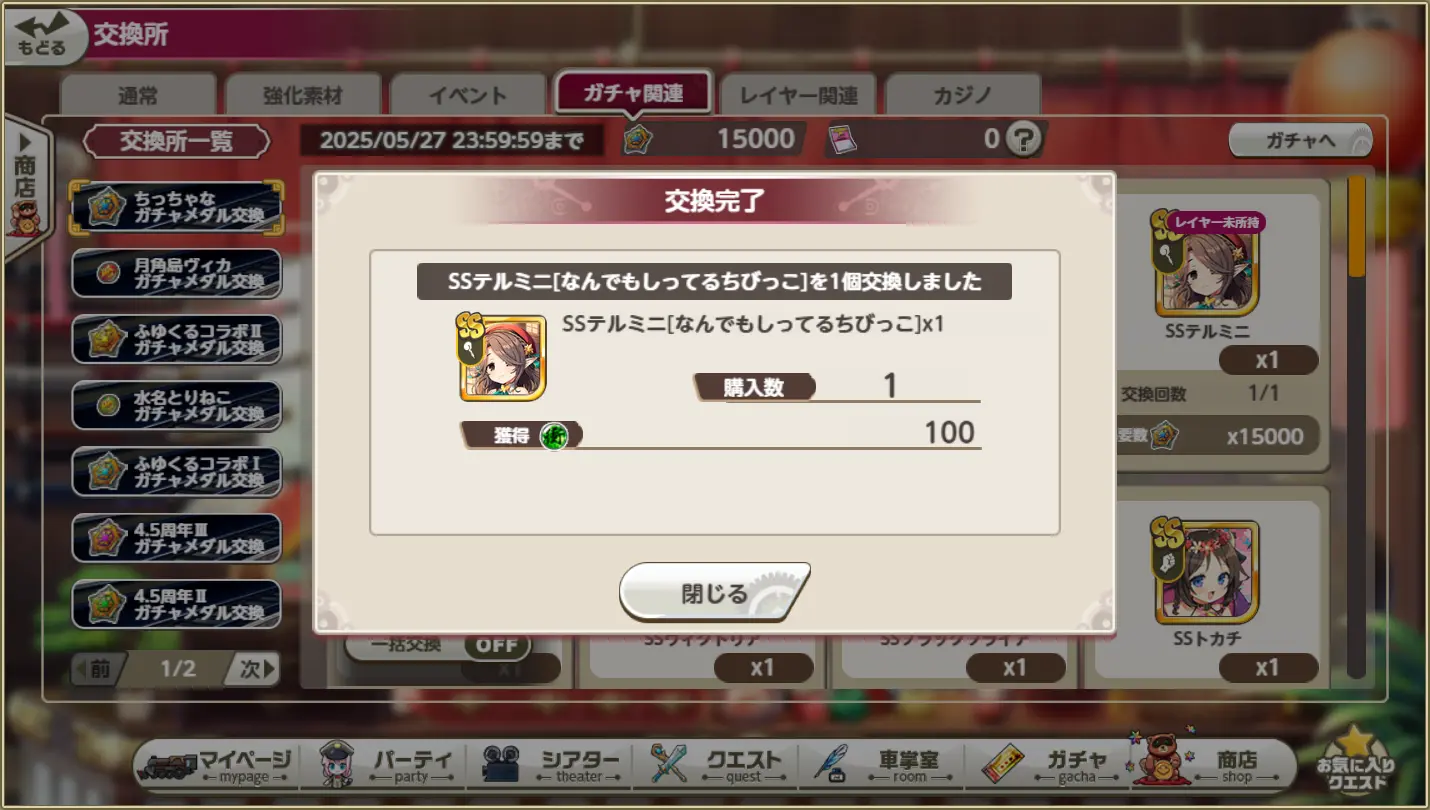Switch to the イベント tab

(x=467, y=96)
